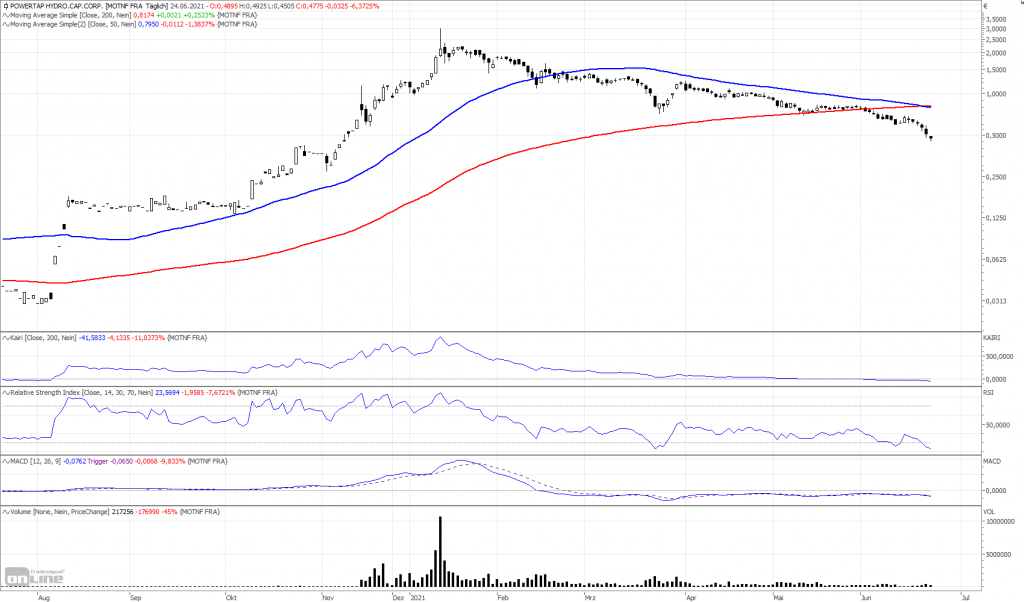Click the line icon before Moving Average Simple [Close, 200]
Screen dimensions: 1024x602
pos(6,15)
